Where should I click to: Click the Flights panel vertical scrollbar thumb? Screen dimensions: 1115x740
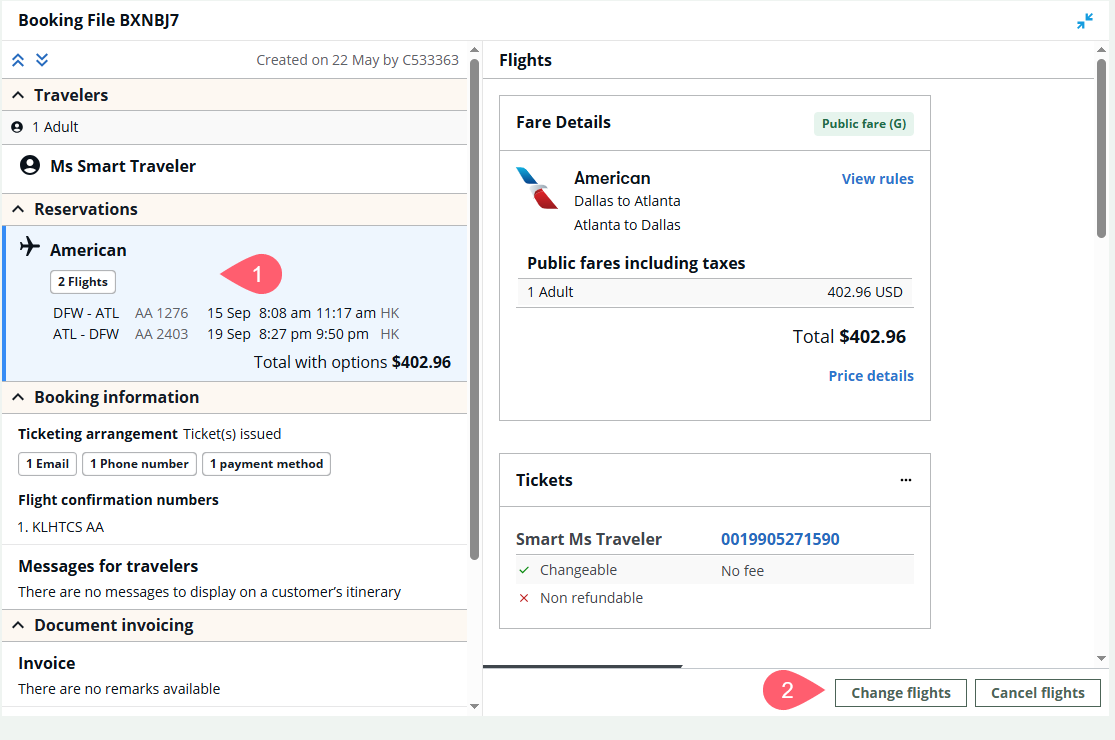coord(1101,148)
